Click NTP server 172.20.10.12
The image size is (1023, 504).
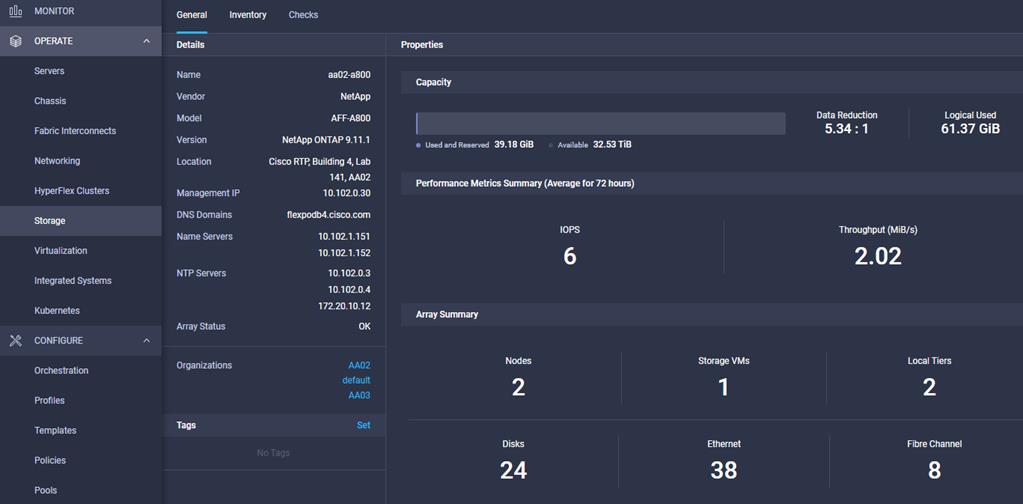[344, 306]
